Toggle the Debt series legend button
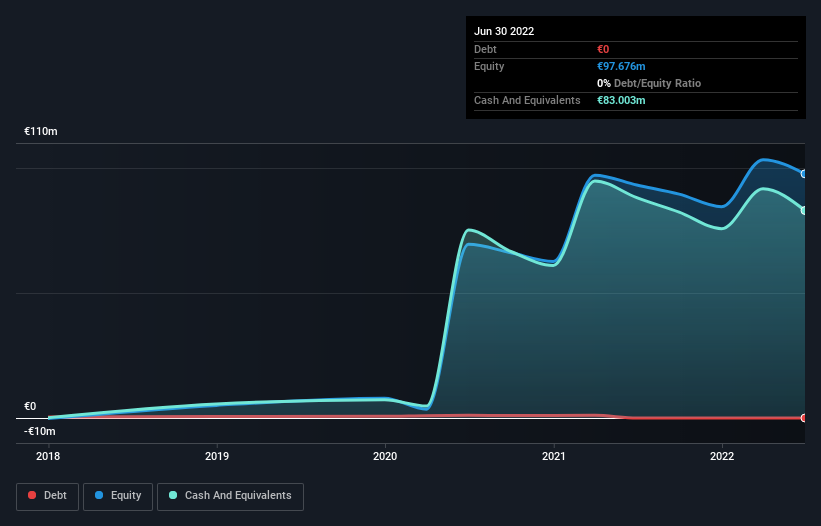The image size is (821, 526). pos(47,496)
